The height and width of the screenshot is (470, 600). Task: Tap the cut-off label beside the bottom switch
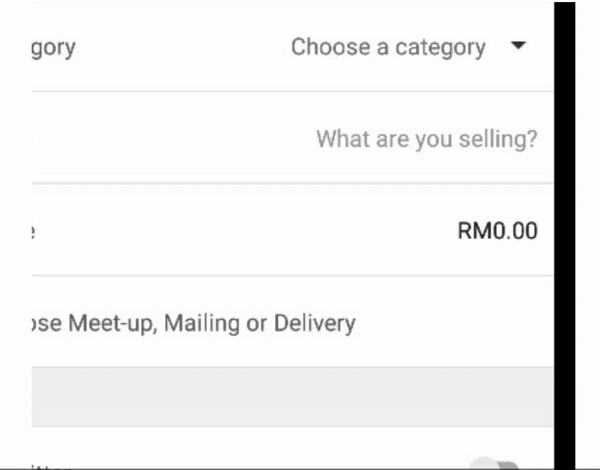click(x=52, y=467)
